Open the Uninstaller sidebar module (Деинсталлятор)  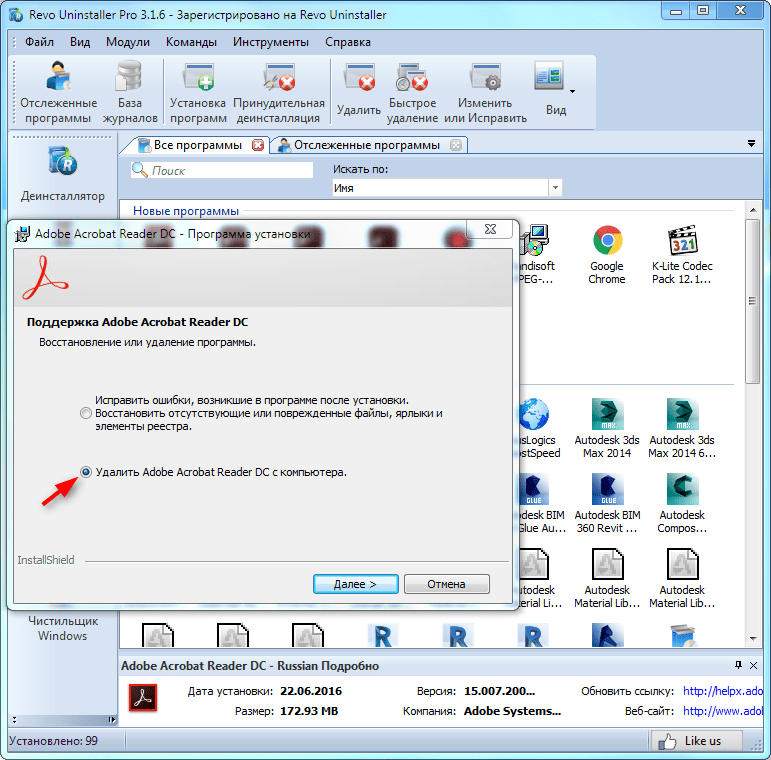point(62,174)
